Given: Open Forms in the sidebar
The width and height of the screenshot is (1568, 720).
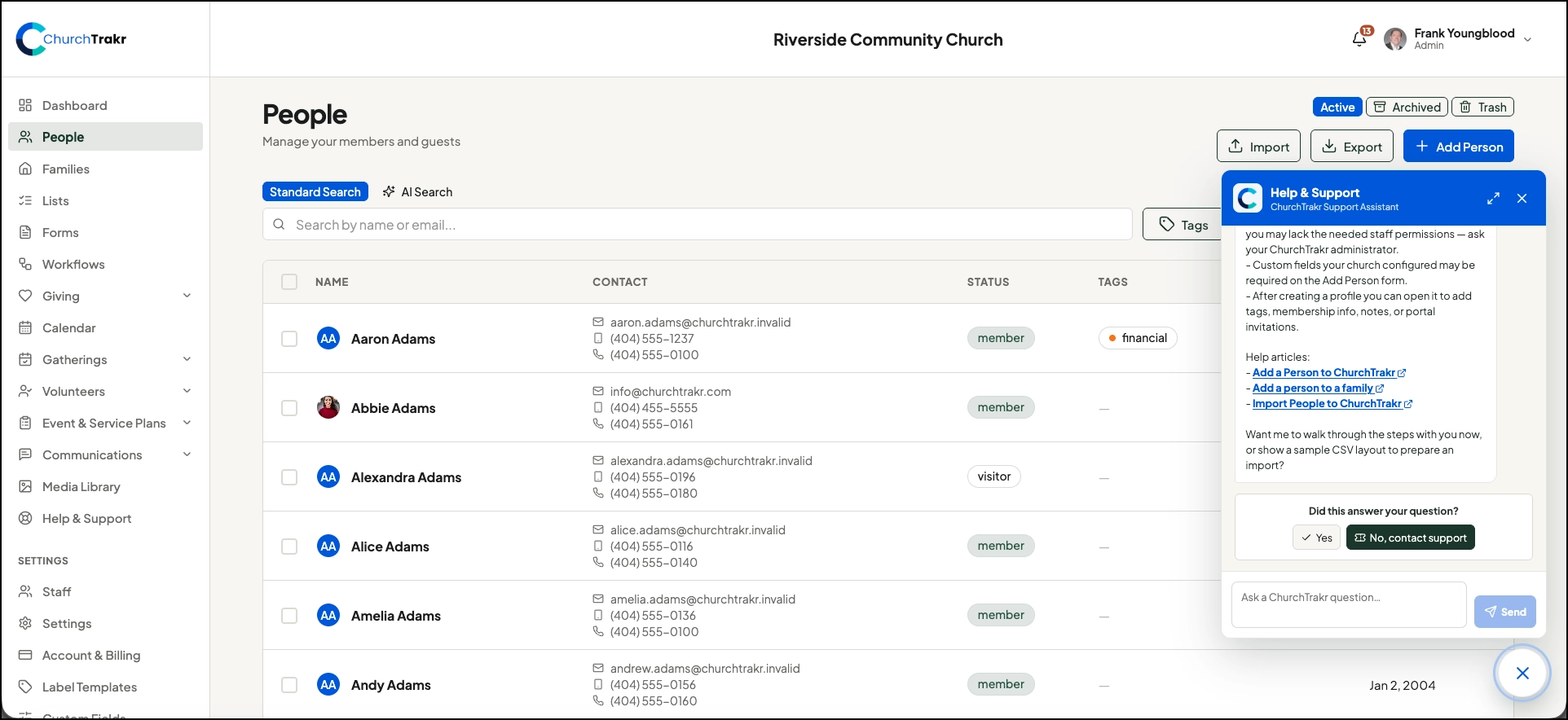Looking at the screenshot, I should 105,232.
